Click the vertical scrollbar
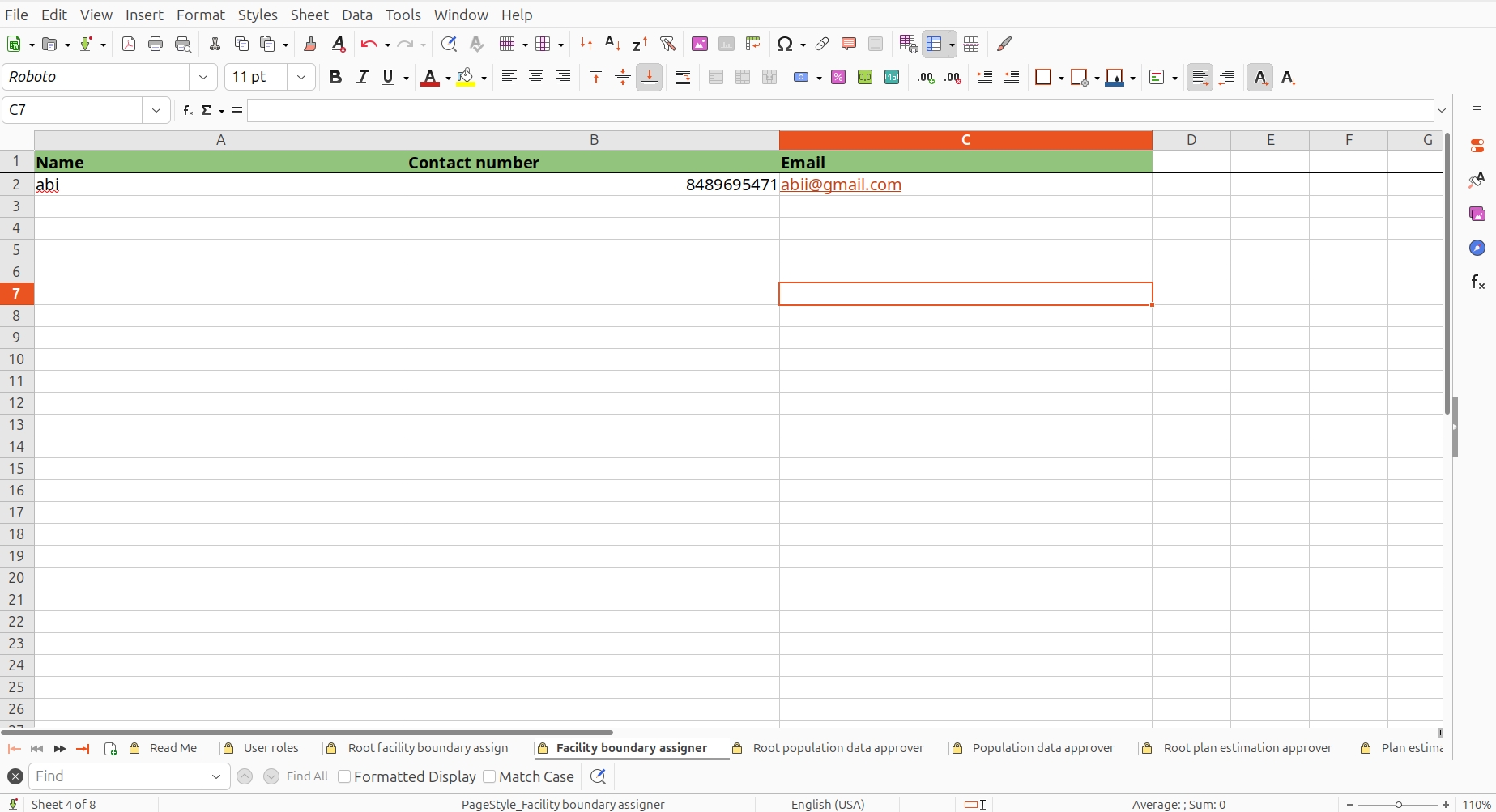Viewport: 1496px width, 812px height. pos(1447,274)
